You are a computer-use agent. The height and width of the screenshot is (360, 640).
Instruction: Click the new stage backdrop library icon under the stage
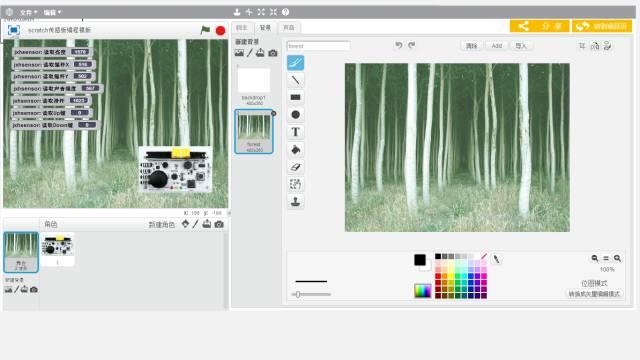(x=8, y=289)
